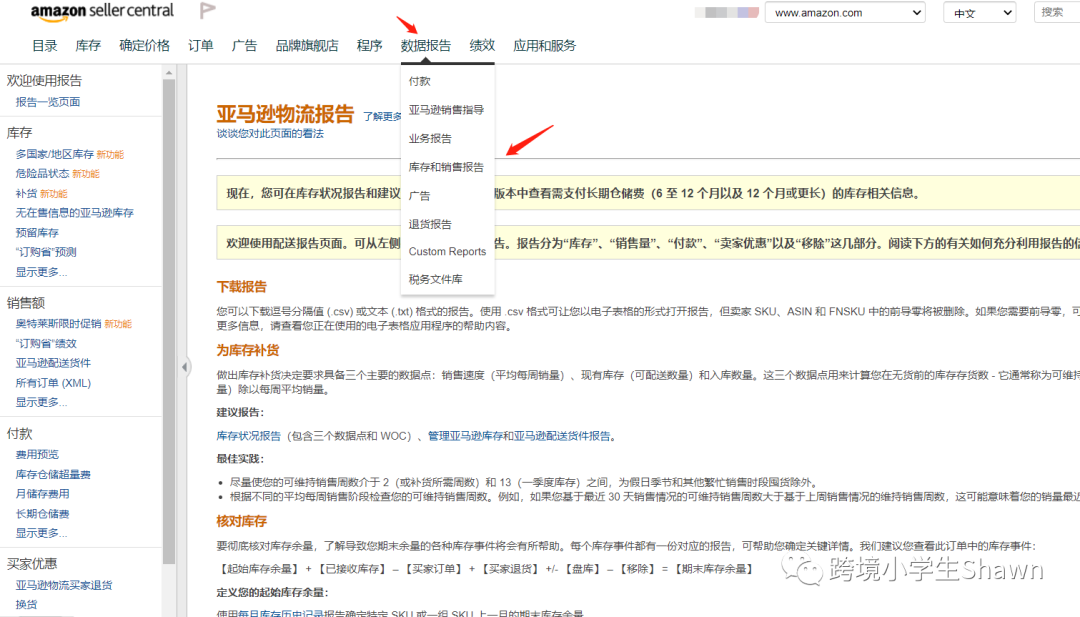The width and height of the screenshot is (1080, 617).
Task: Expand 显示更多 under the 库存 section
Action: [41, 272]
